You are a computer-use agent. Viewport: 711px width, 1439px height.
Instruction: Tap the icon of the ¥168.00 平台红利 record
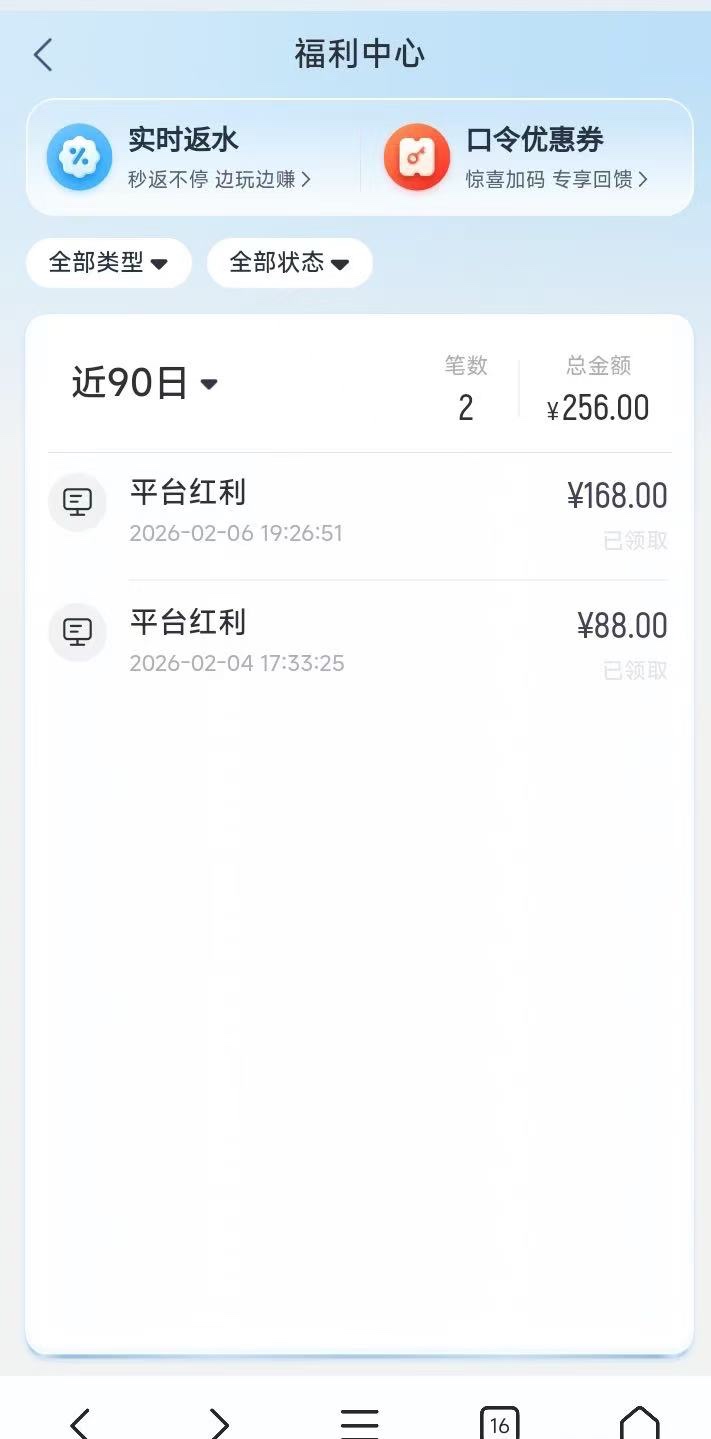(77, 502)
